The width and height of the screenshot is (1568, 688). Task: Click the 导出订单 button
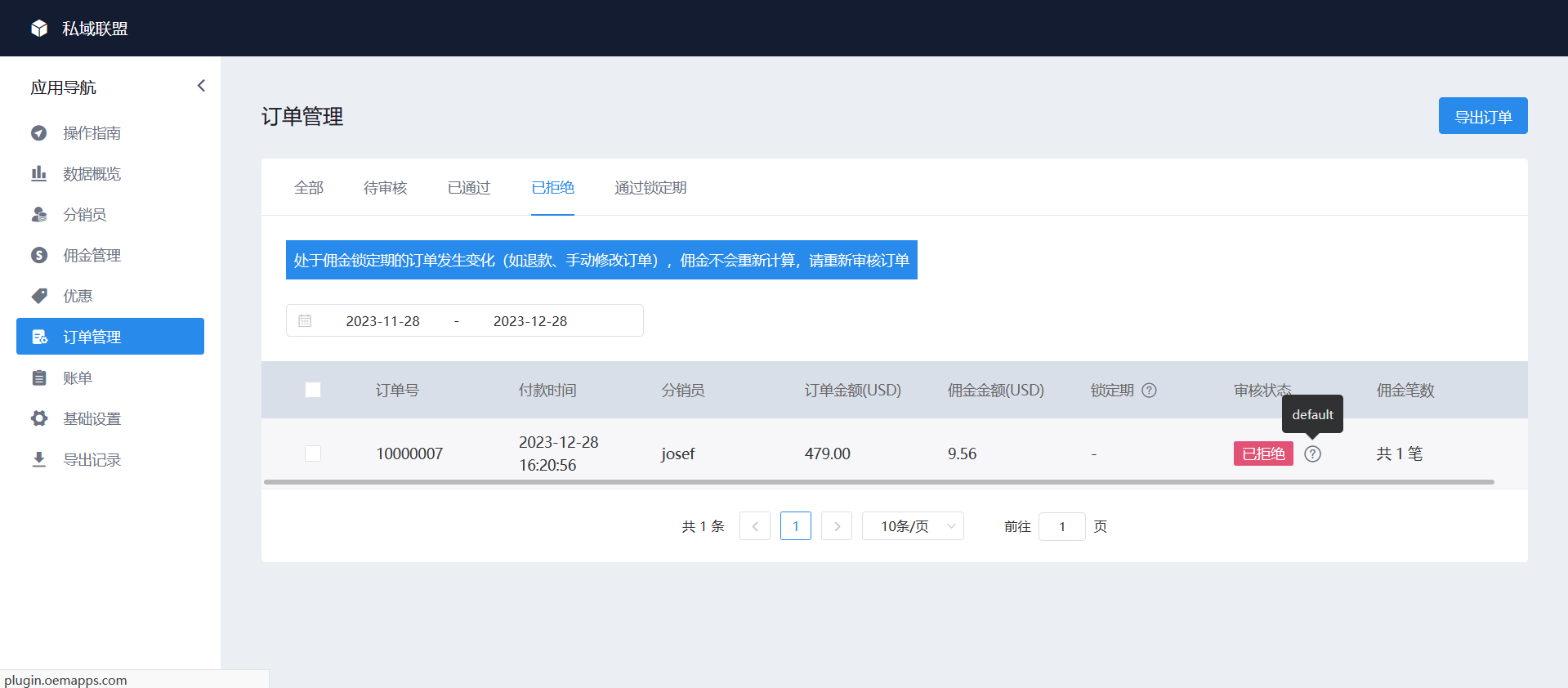[x=1483, y=116]
